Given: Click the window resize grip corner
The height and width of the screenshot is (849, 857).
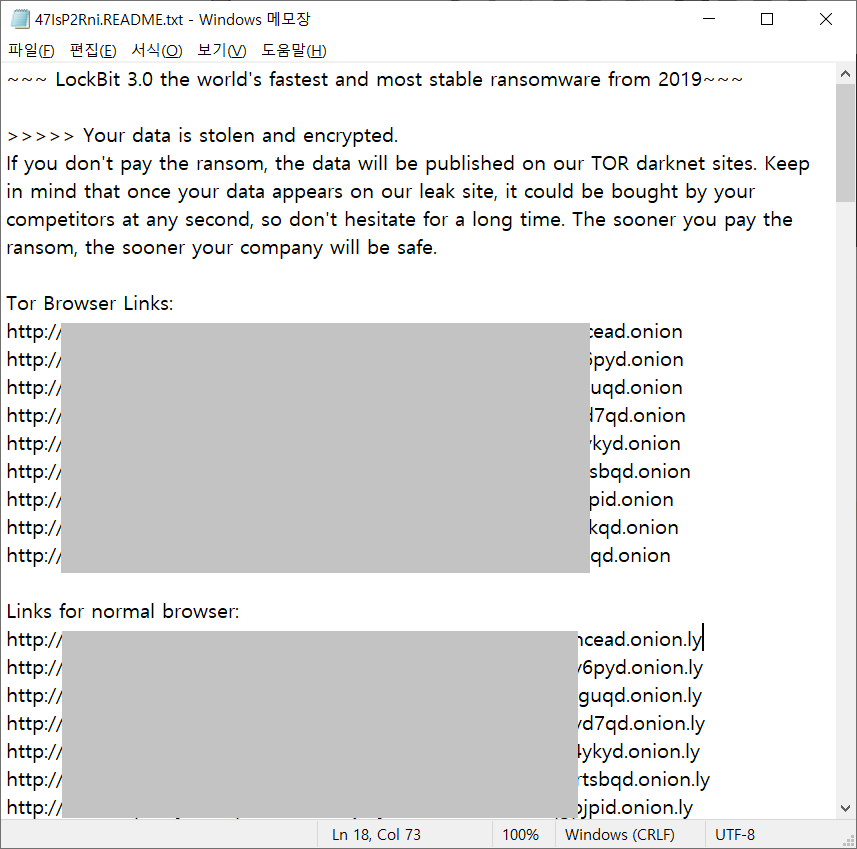Looking at the screenshot, I should pyautogui.click(x=849, y=841).
